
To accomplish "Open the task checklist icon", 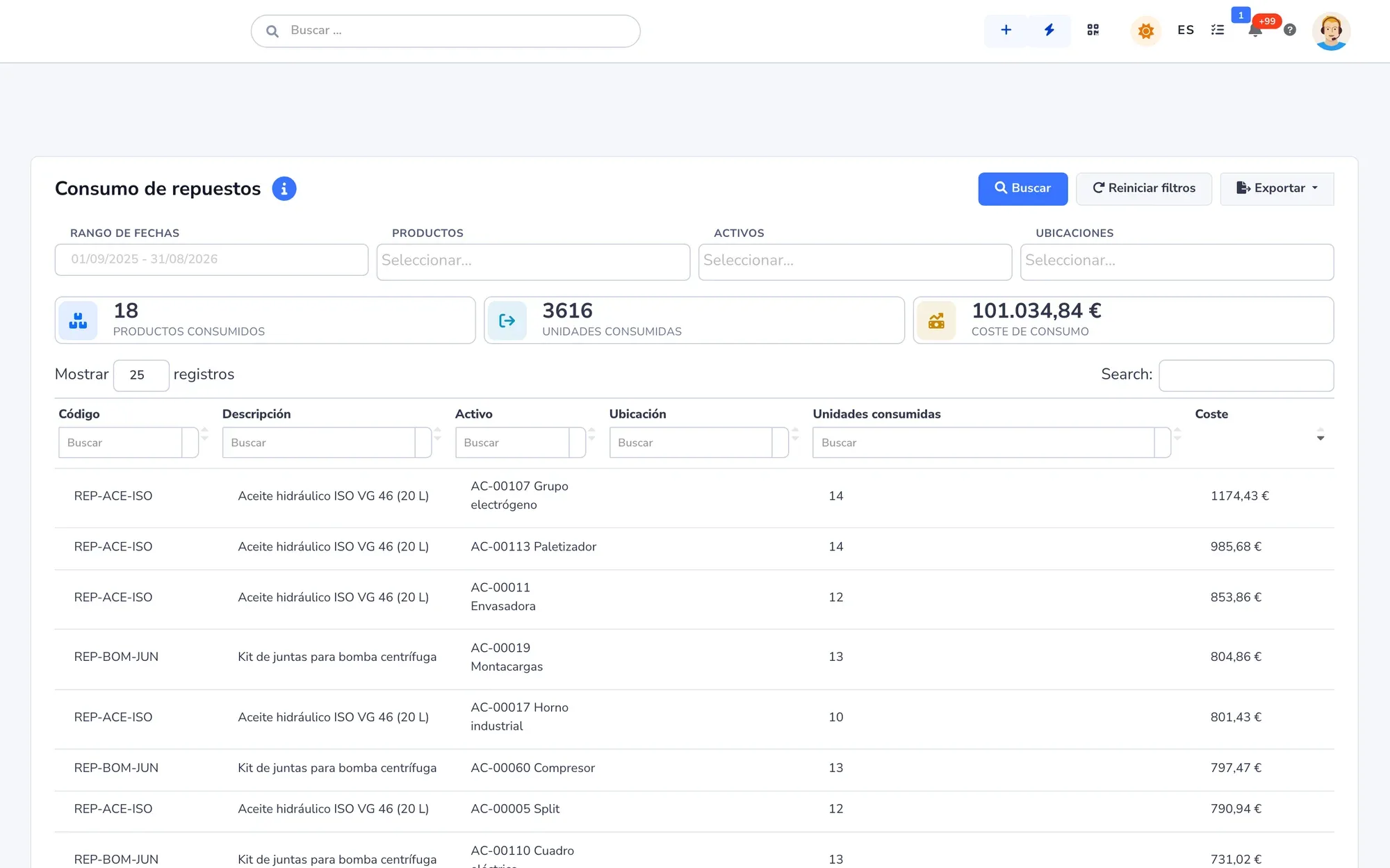I will (1218, 30).
